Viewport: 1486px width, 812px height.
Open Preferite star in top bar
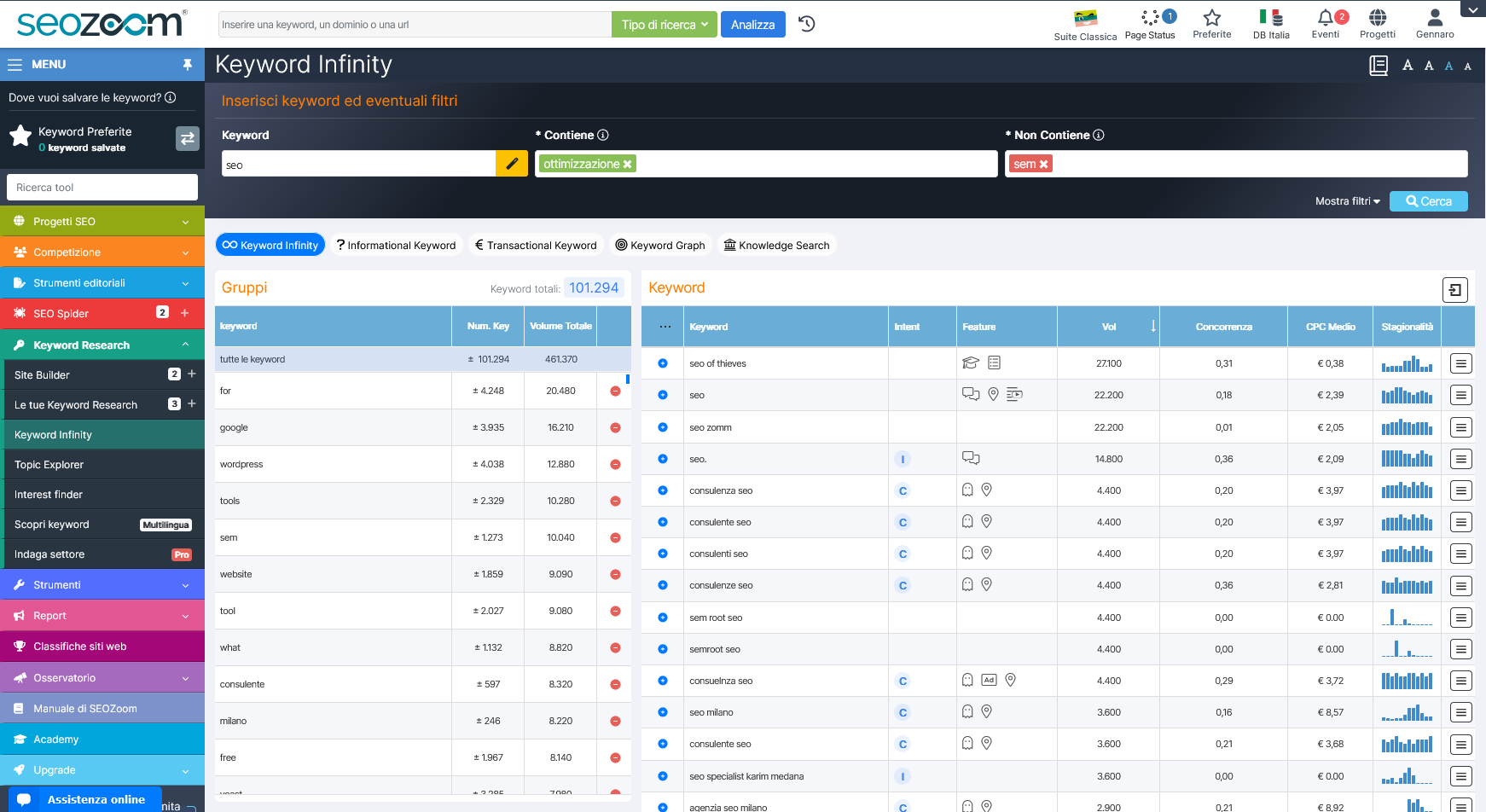tap(1211, 19)
